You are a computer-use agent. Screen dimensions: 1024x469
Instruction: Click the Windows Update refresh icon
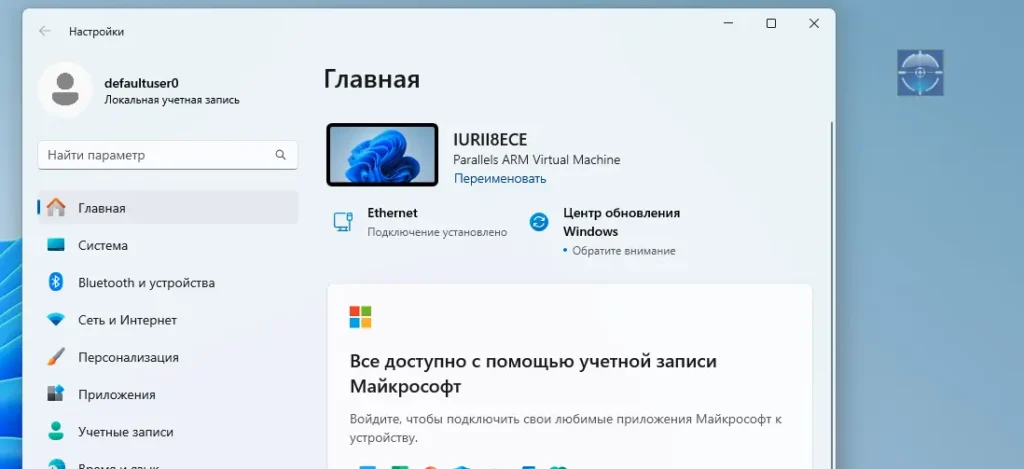[x=539, y=222]
